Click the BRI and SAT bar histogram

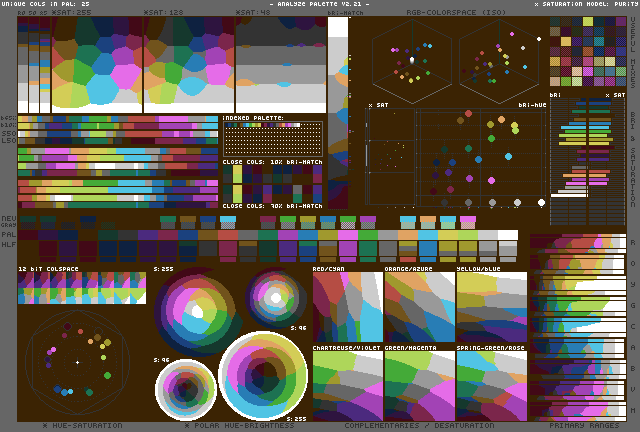point(588,161)
